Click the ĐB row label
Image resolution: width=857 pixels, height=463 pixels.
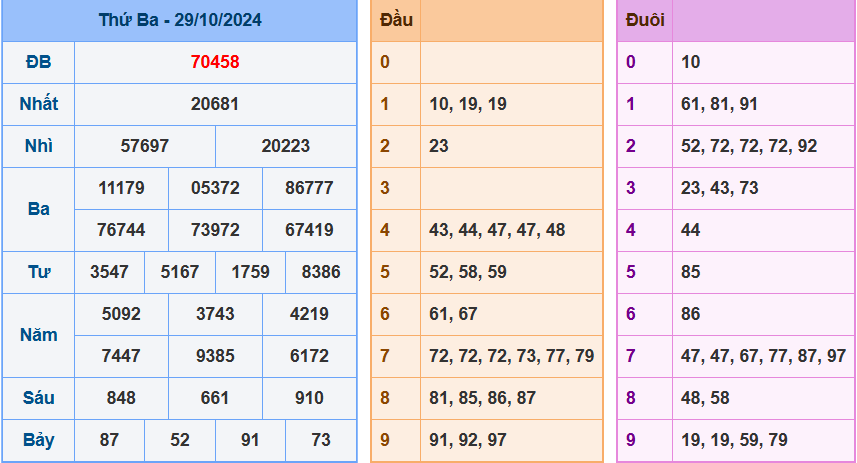38,62
